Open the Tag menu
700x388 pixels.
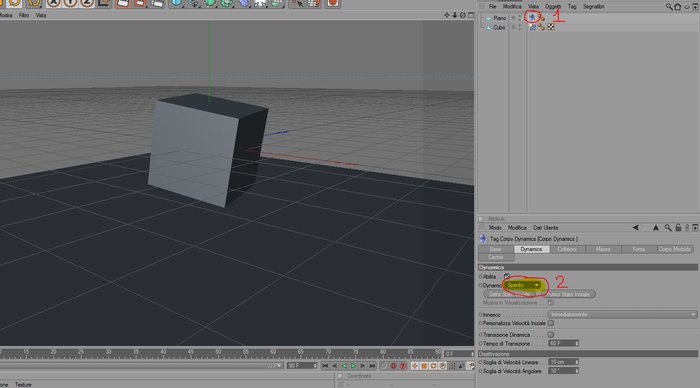pos(572,7)
